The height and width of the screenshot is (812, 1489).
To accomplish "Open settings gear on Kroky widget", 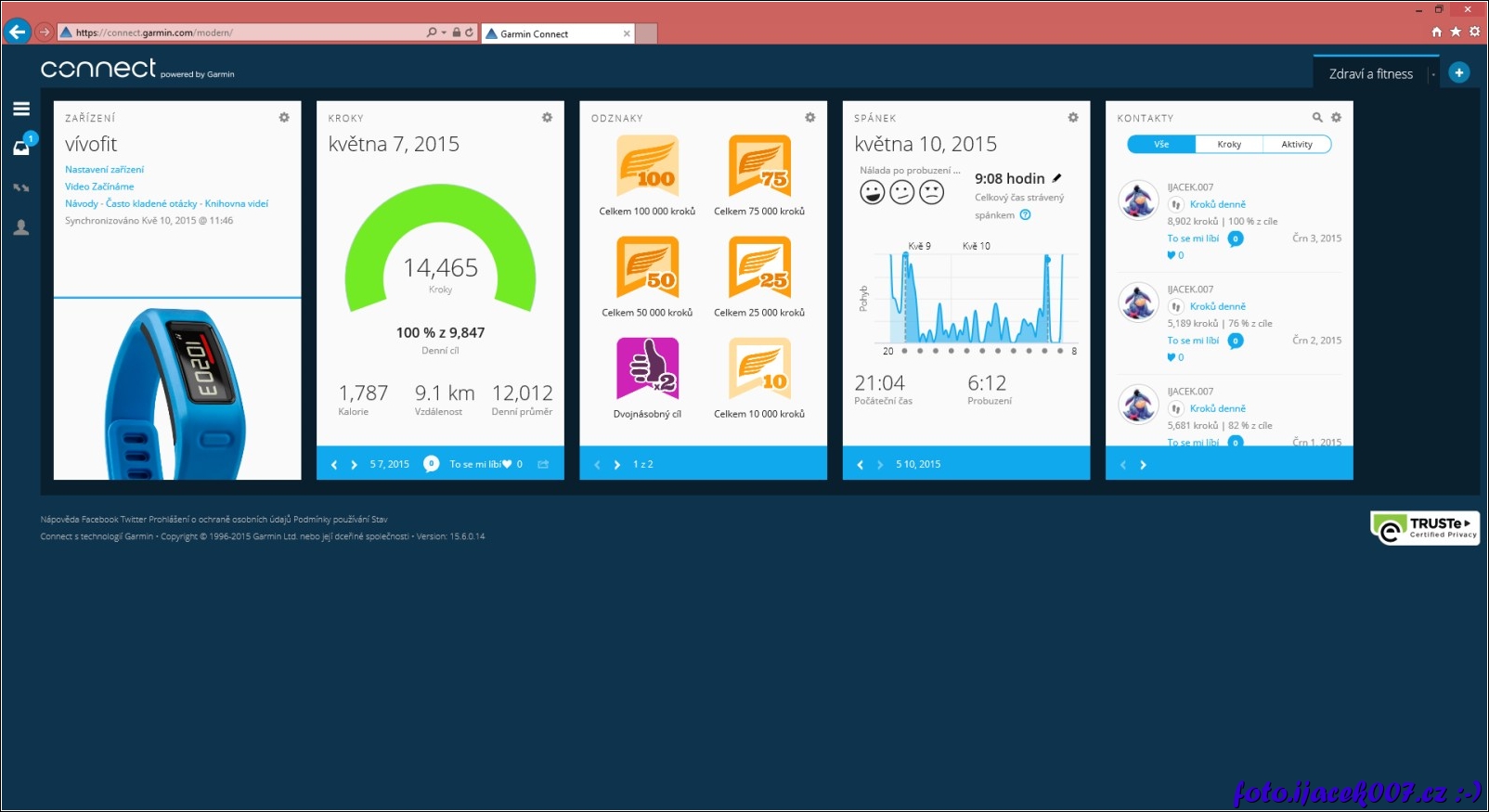I will tap(547, 118).
